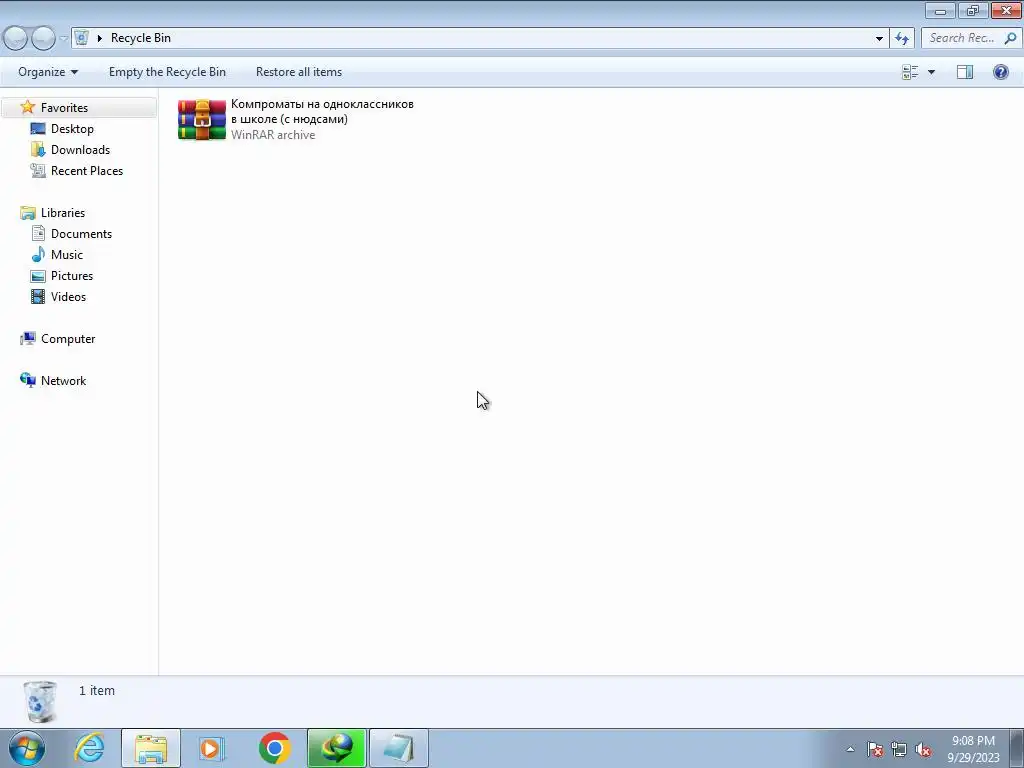Select Computer in navigation pane
Screen dimensions: 1024x768
click(x=68, y=339)
